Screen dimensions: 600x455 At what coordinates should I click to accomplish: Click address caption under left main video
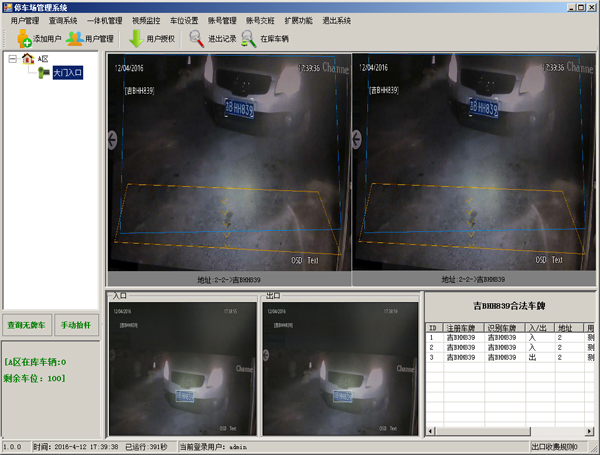pyautogui.click(x=229, y=280)
